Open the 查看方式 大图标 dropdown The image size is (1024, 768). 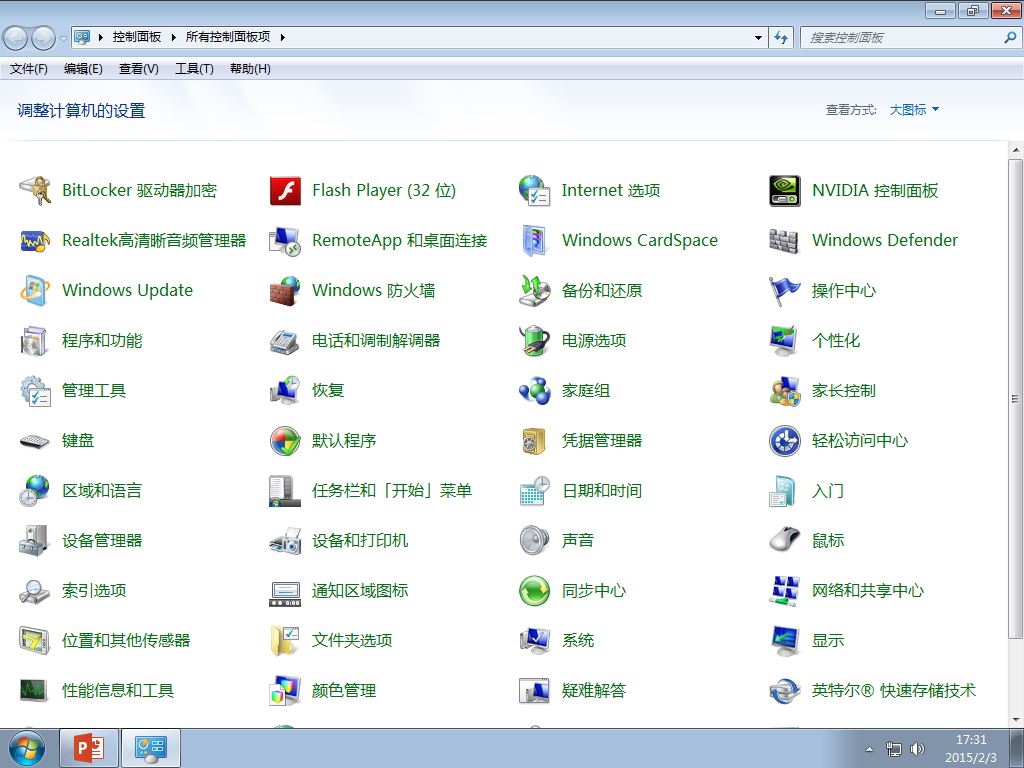(914, 110)
